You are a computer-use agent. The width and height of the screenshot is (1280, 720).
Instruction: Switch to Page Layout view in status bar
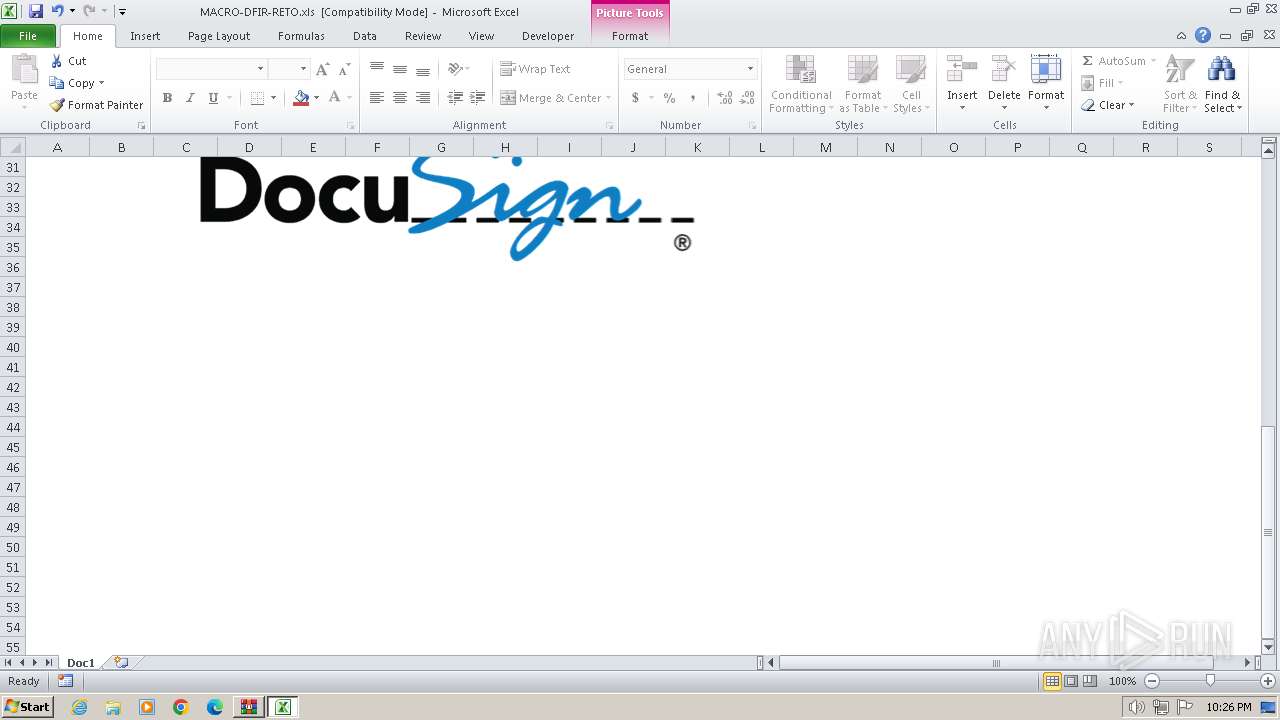click(x=1071, y=681)
